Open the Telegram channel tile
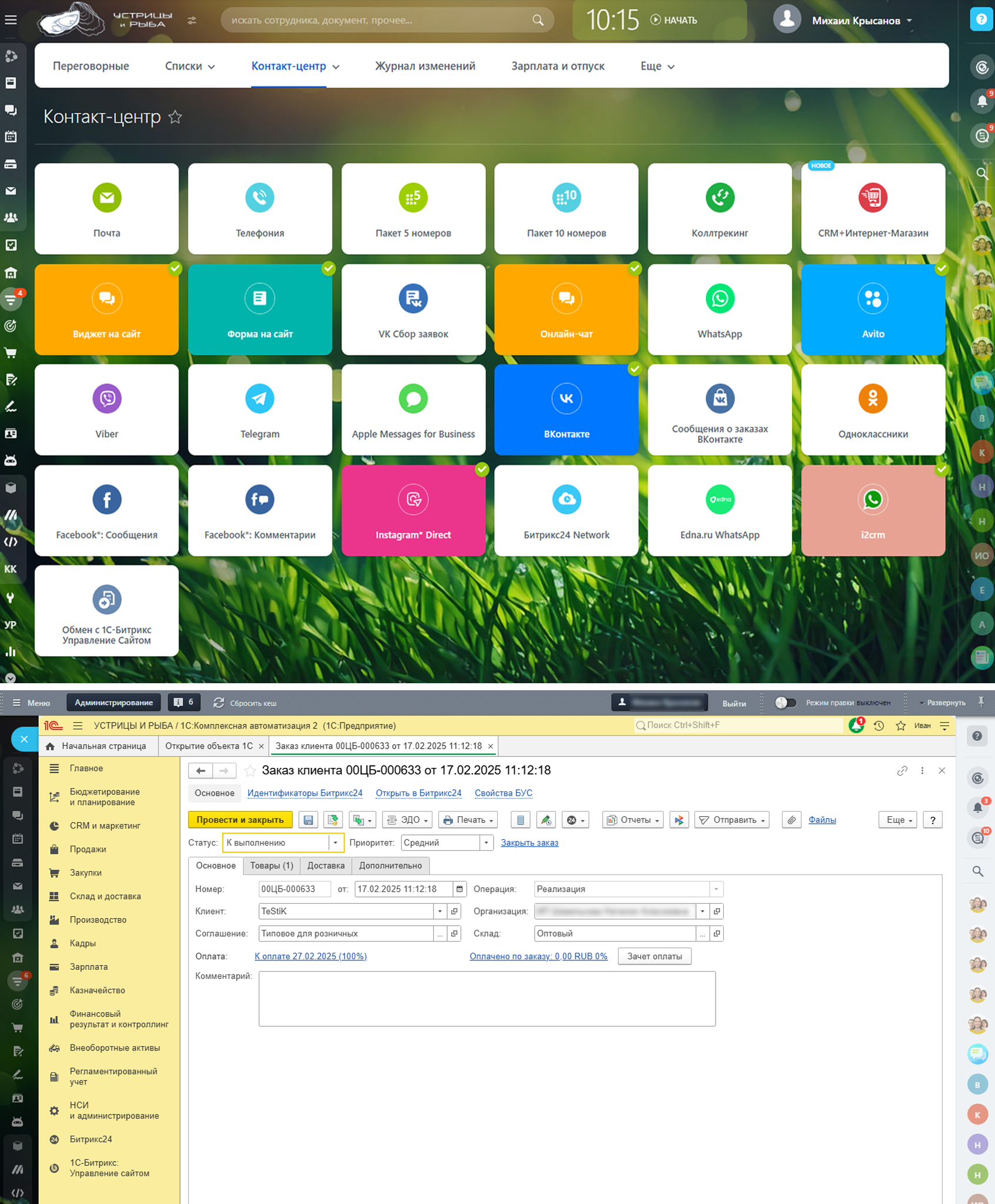This screenshot has width=995, height=1204. (259, 410)
